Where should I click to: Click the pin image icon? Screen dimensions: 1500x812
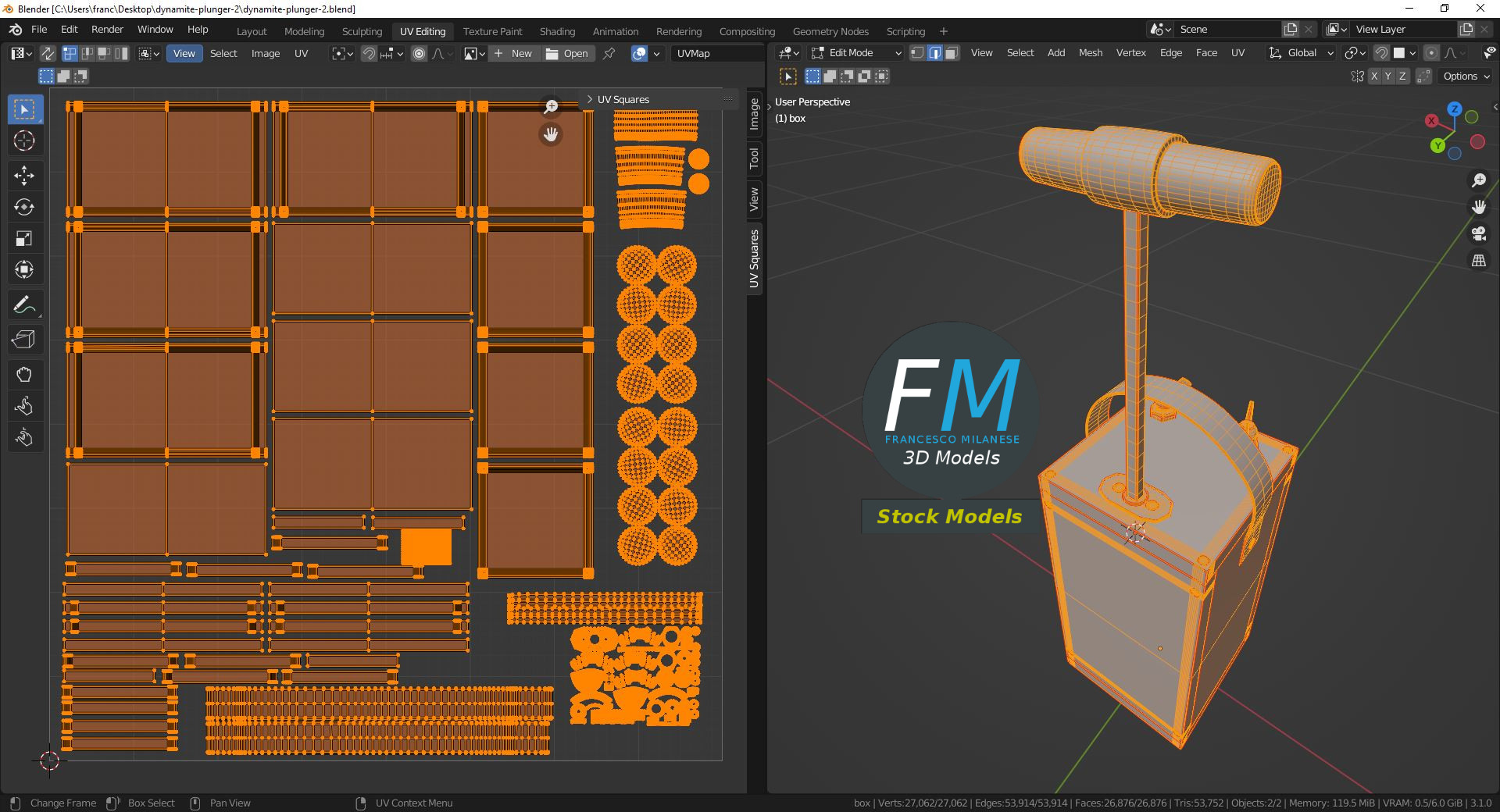(609, 53)
